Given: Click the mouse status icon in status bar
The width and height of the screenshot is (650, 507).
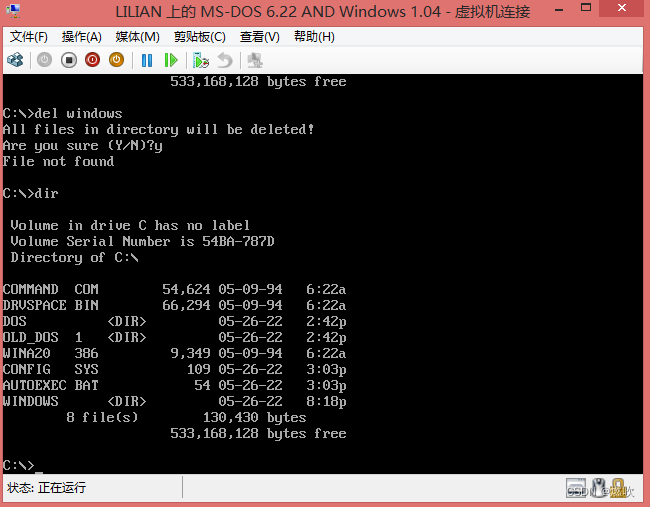Looking at the screenshot, I should point(598,488).
